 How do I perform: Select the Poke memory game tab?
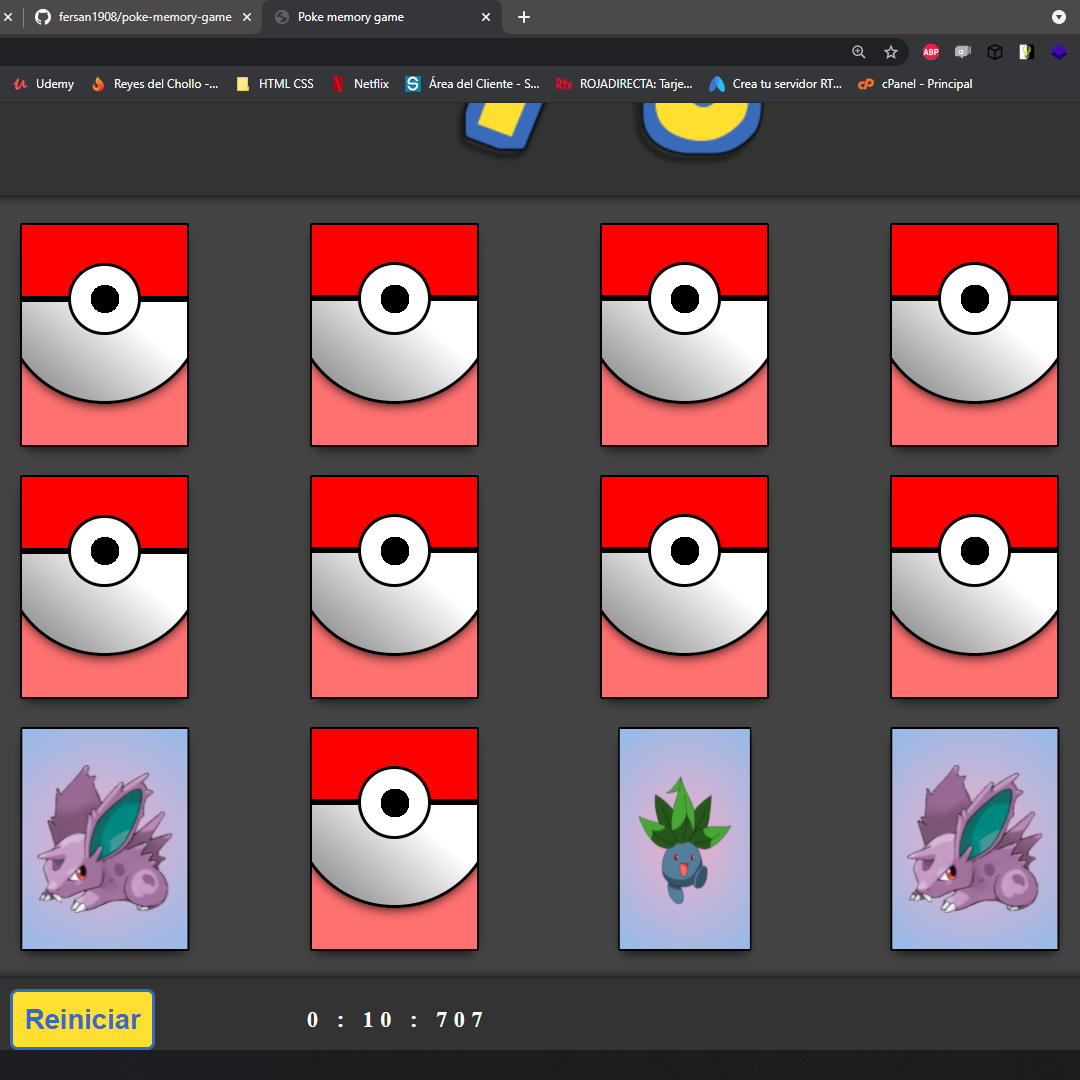(382, 17)
